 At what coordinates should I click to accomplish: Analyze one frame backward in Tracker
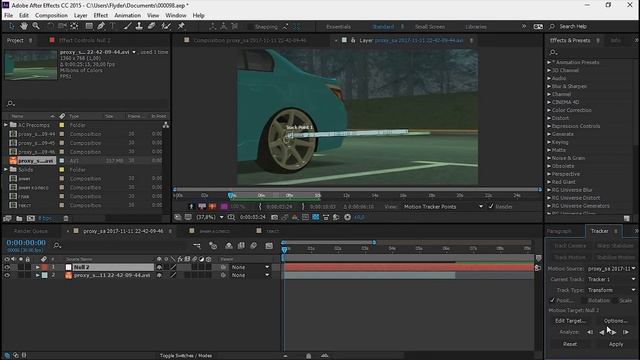click(590, 332)
